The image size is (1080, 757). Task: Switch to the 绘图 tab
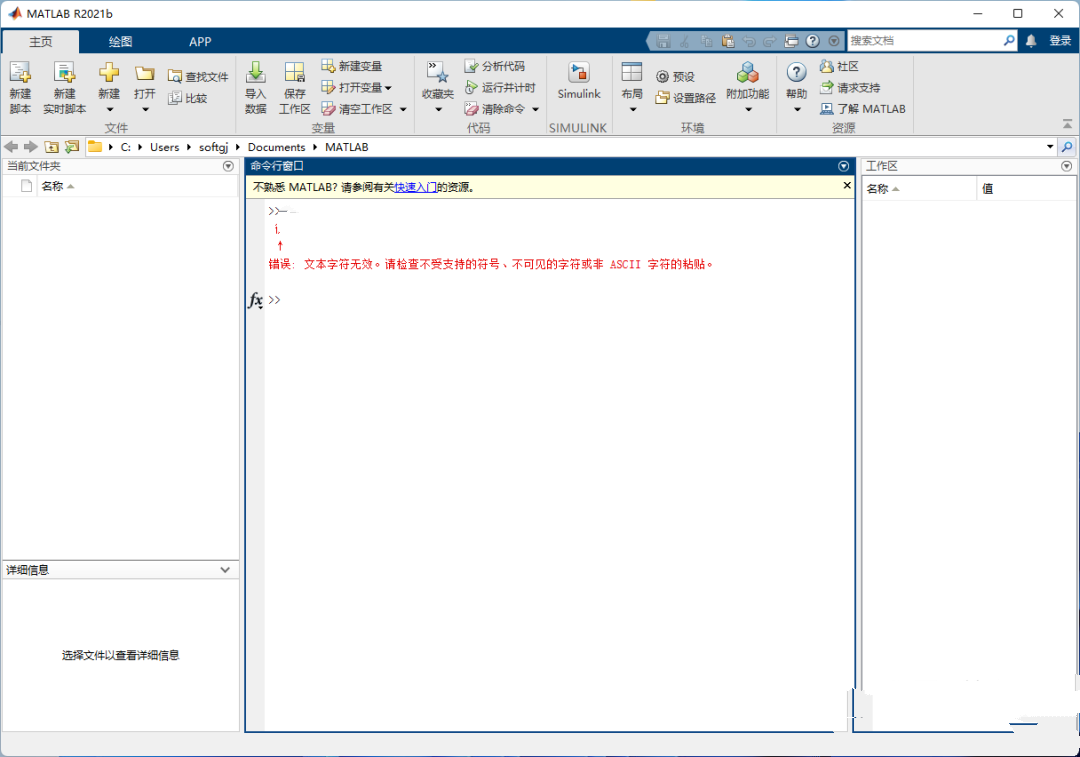point(121,41)
